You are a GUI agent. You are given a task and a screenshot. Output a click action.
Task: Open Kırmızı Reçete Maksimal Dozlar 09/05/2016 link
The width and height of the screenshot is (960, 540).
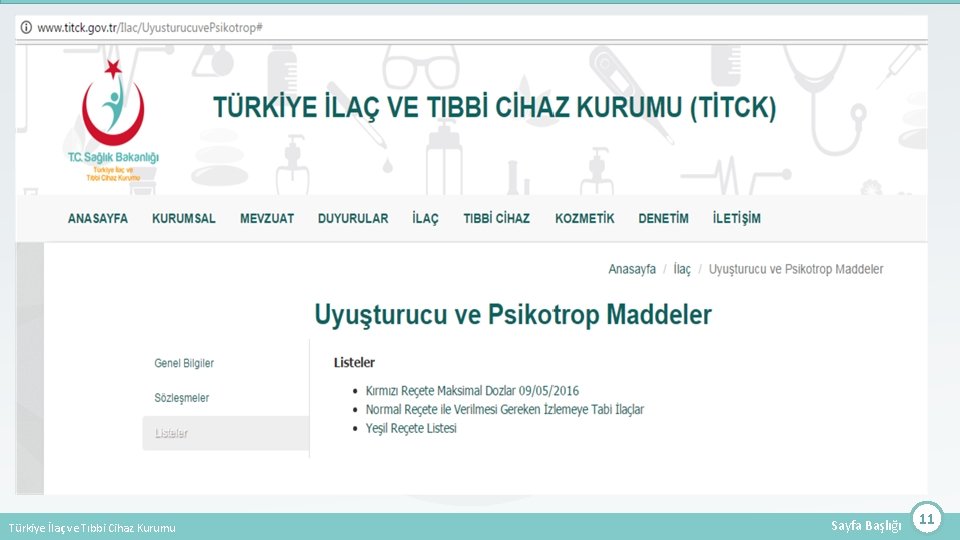pyautogui.click(x=472, y=391)
